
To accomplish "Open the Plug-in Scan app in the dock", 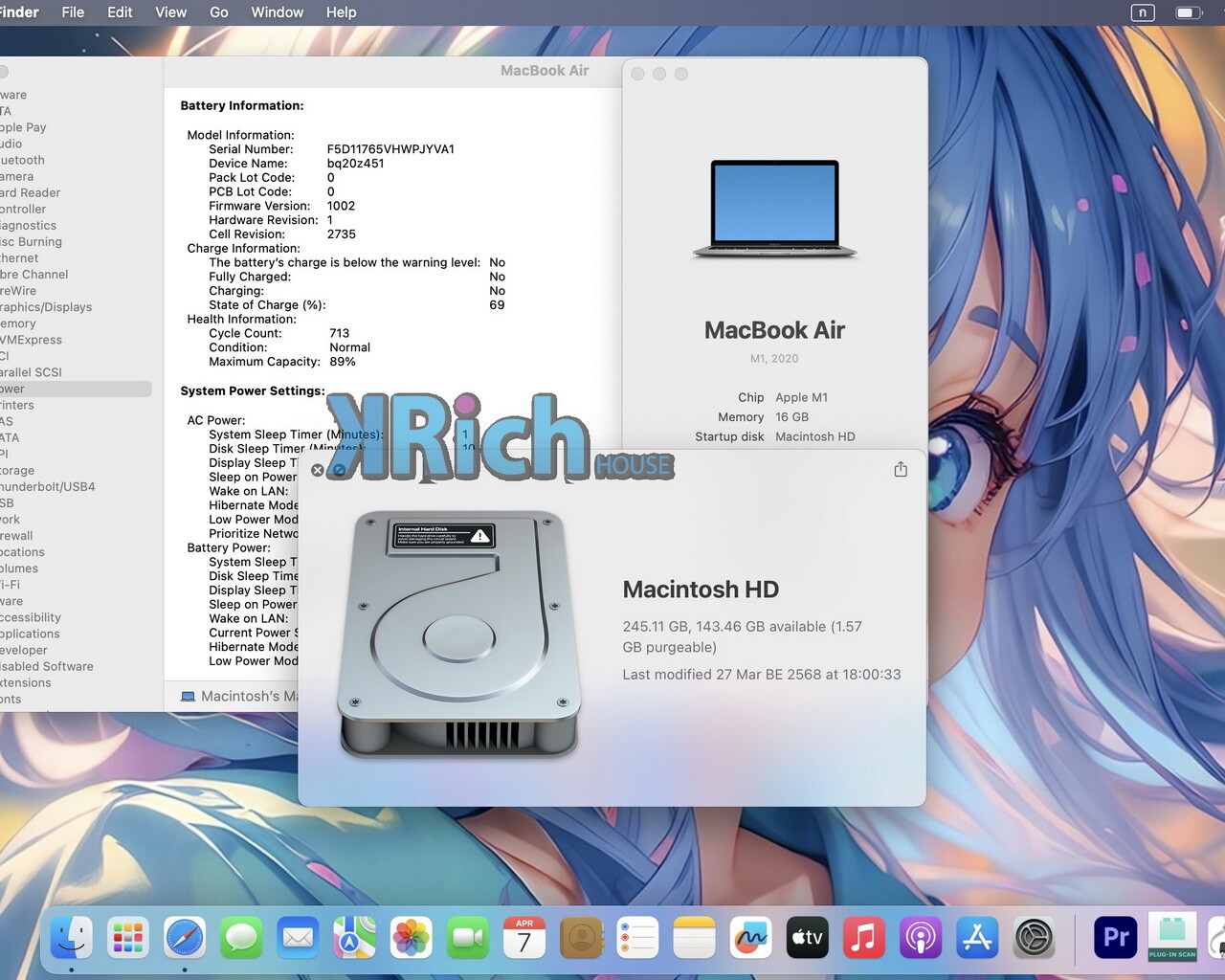I will tap(1172, 937).
